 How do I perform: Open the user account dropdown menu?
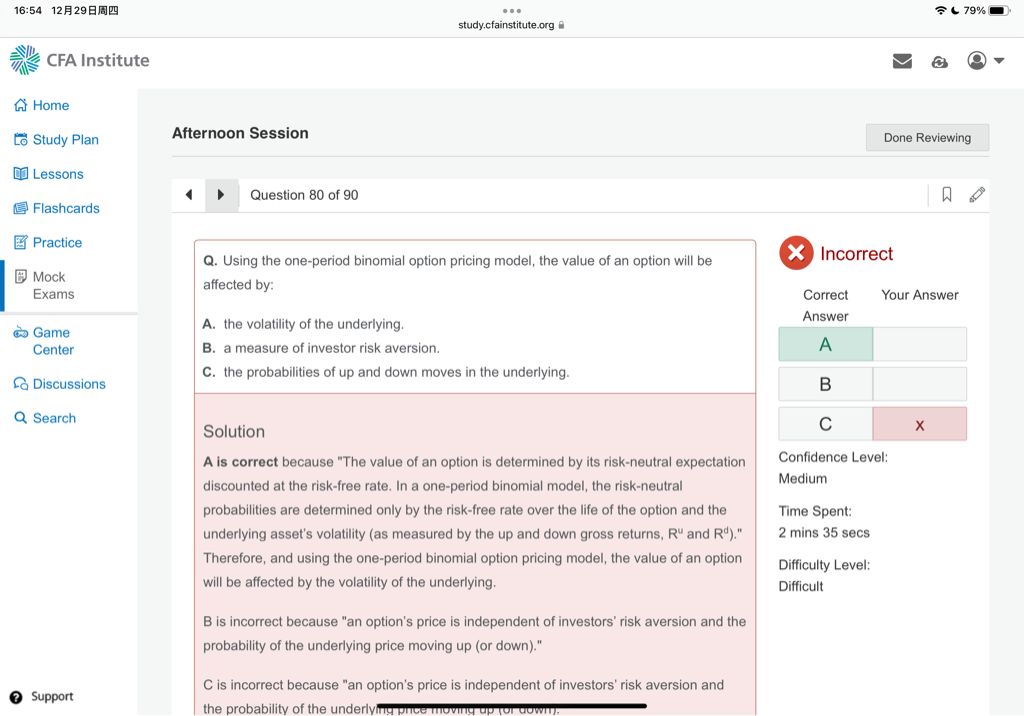coord(985,61)
